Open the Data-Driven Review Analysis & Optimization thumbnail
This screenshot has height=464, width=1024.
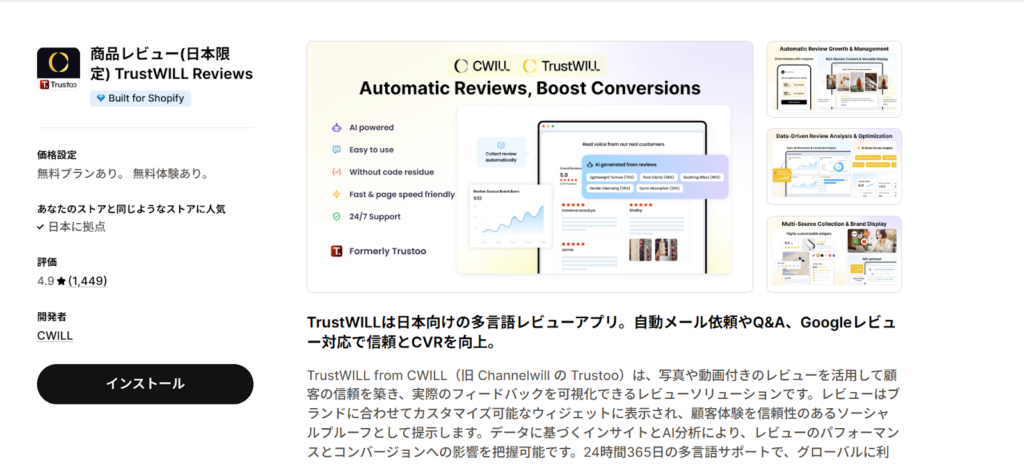coord(833,166)
